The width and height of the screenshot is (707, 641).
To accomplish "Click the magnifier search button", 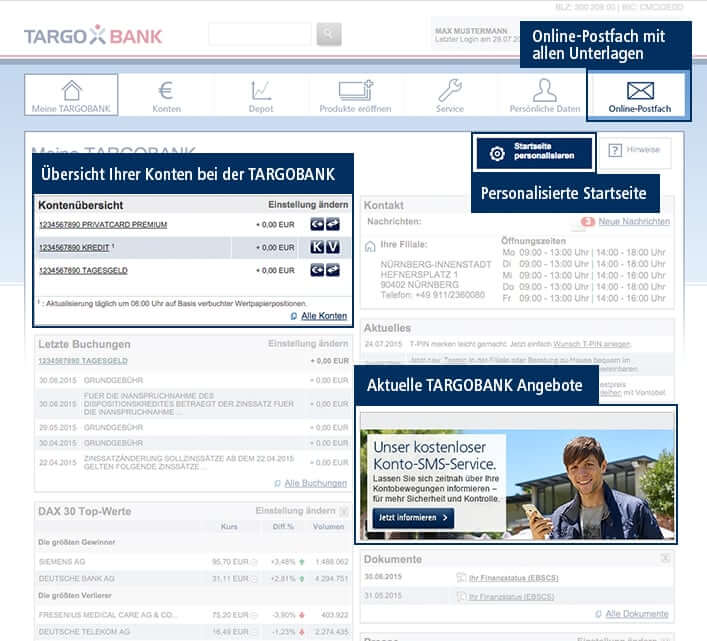I will pos(329,34).
